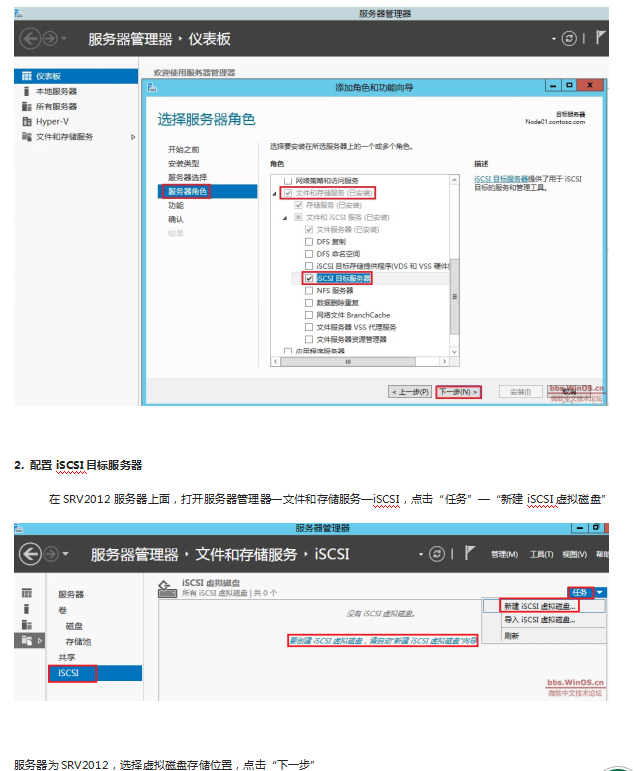The width and height of the screenshot is (634, 771).
Task: Select 服务器角色 step in the wizard
Action: (x=189, y=191)
